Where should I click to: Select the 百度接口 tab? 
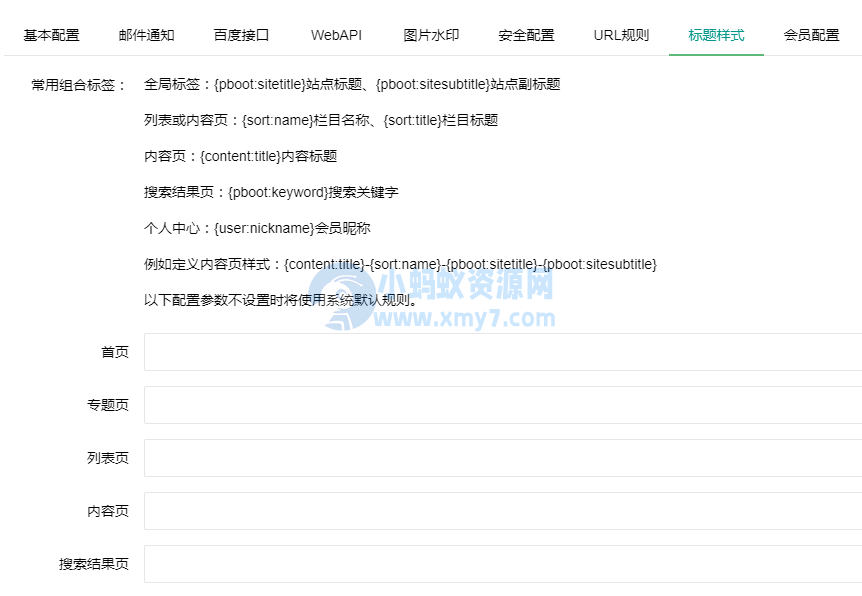pos(241,35)
